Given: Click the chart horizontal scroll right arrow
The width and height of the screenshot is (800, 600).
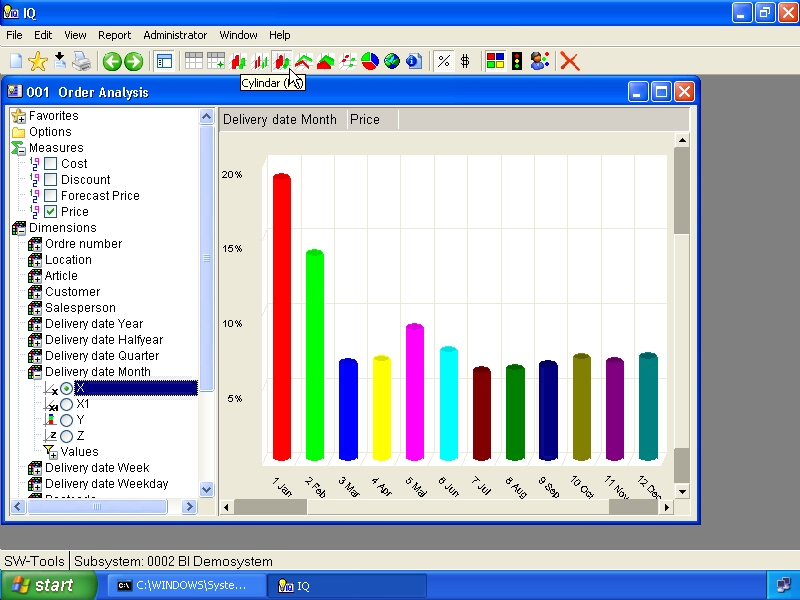Looking at the screenshot, I should 666,507.
